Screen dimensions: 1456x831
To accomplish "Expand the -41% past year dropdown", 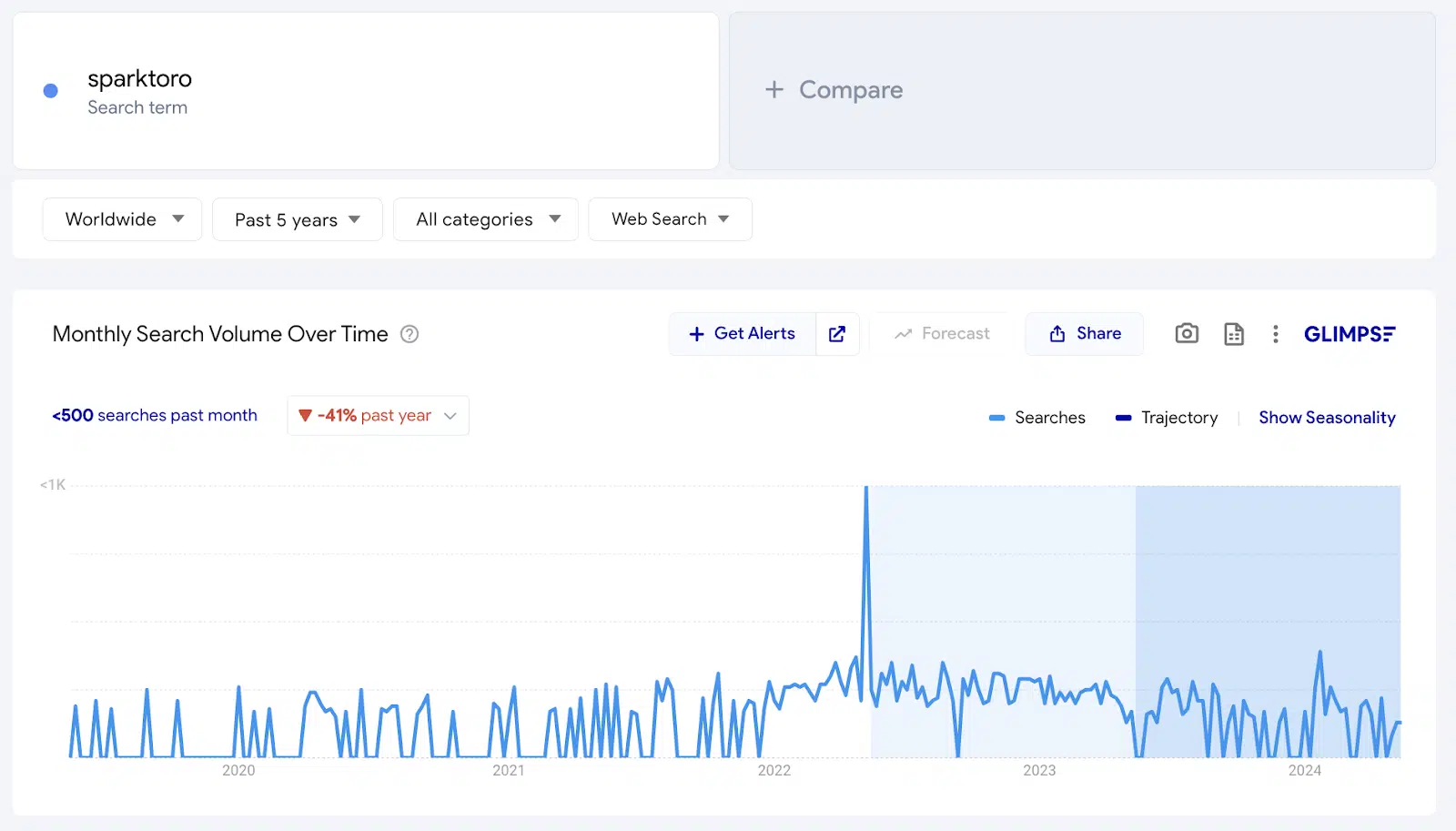I will pos(378,415).
